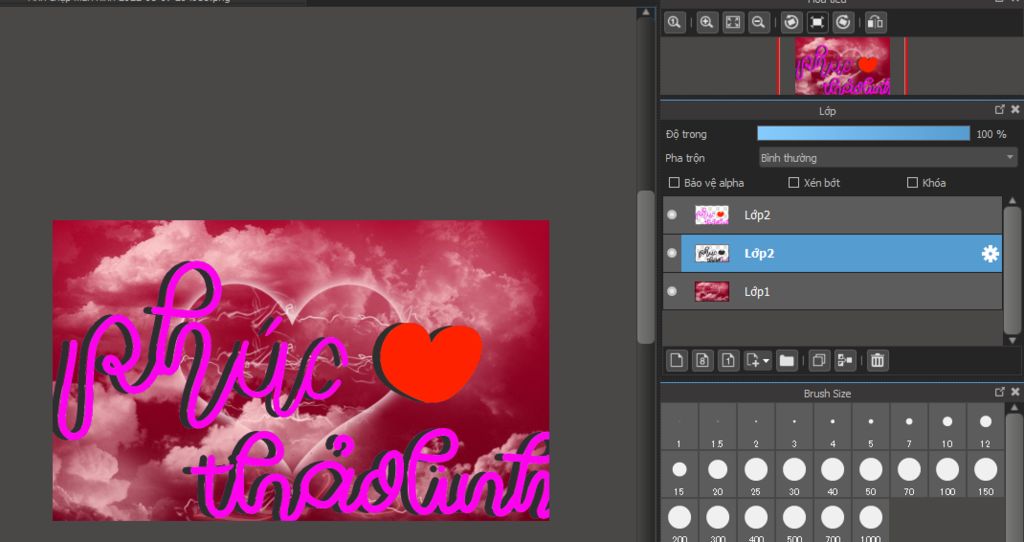The image size is (1024, 542).
Task: Toggle visibility of selected Lớp2 layer
Action: click(672, 253)
